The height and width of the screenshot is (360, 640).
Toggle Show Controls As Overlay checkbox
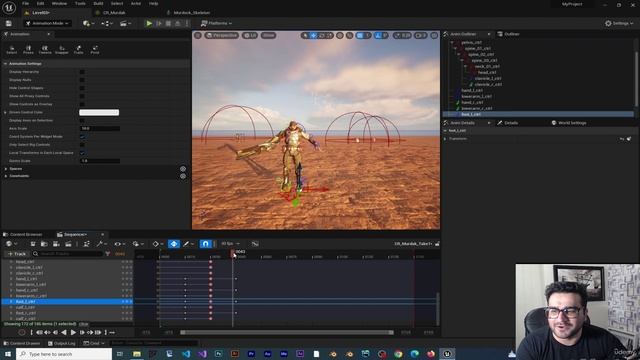[x=82, y=104]
